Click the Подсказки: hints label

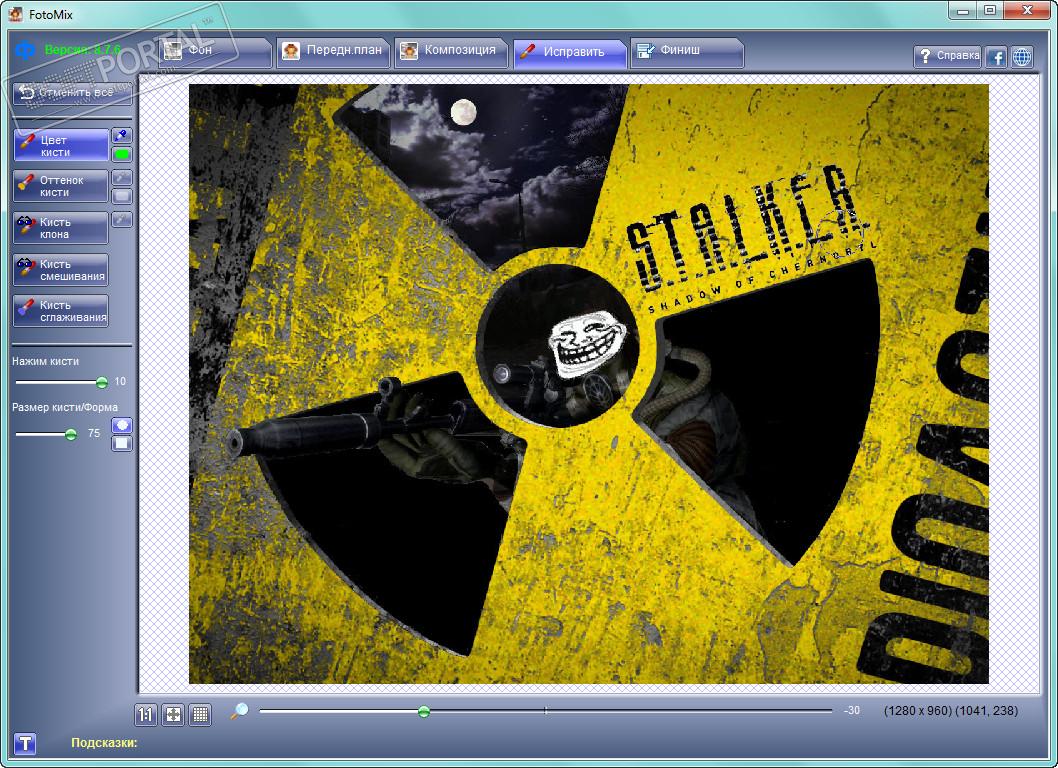coord(105,743)
